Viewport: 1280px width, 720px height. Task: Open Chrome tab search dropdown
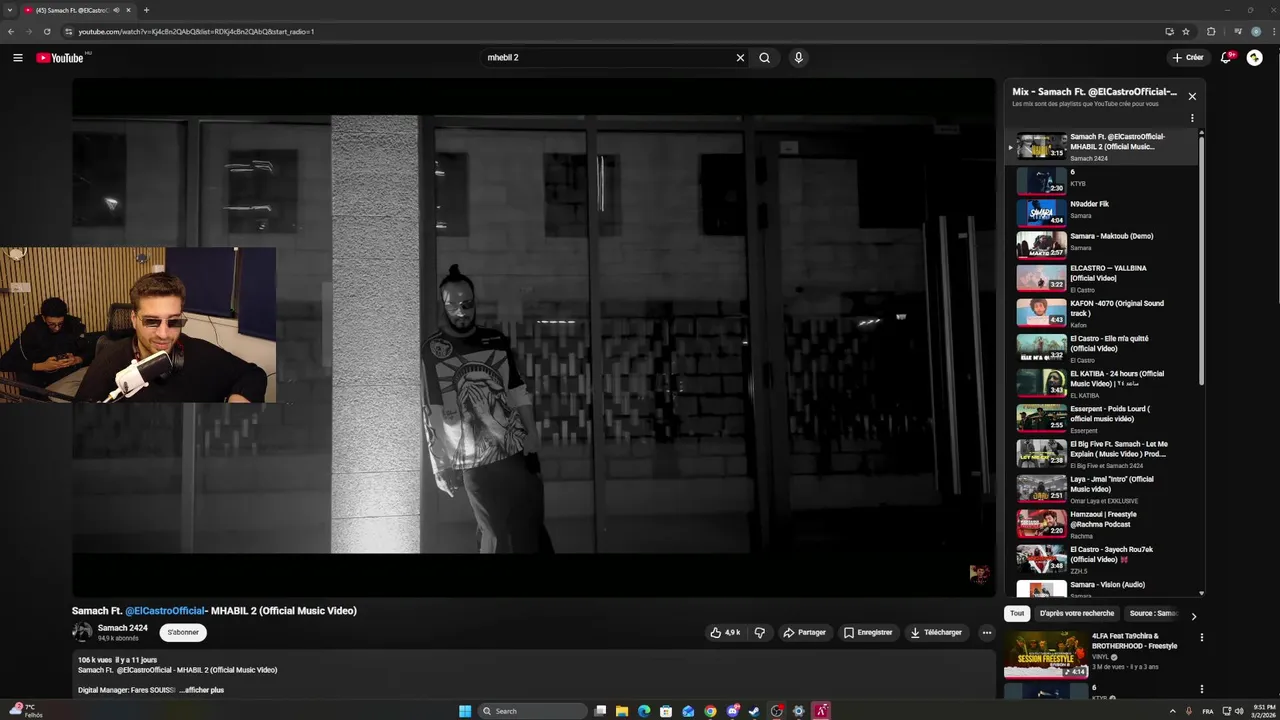[10, 10]
